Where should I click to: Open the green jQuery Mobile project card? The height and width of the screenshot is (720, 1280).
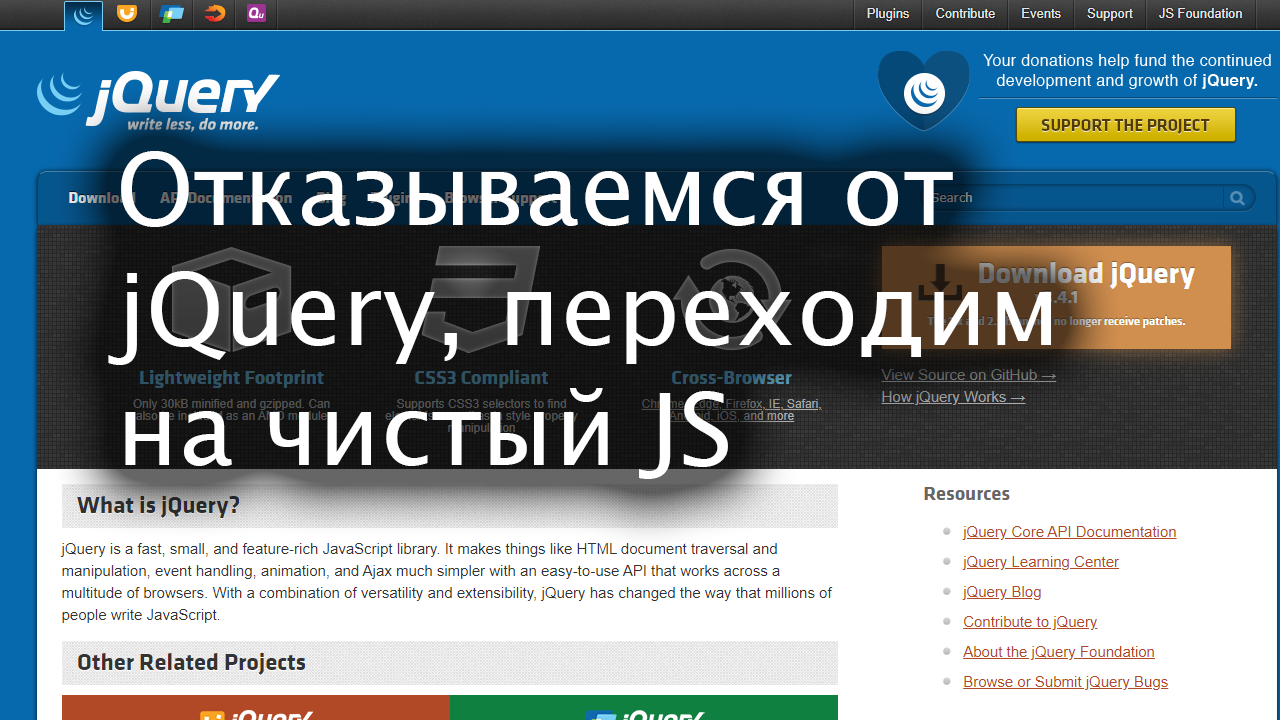click(644, 708)
